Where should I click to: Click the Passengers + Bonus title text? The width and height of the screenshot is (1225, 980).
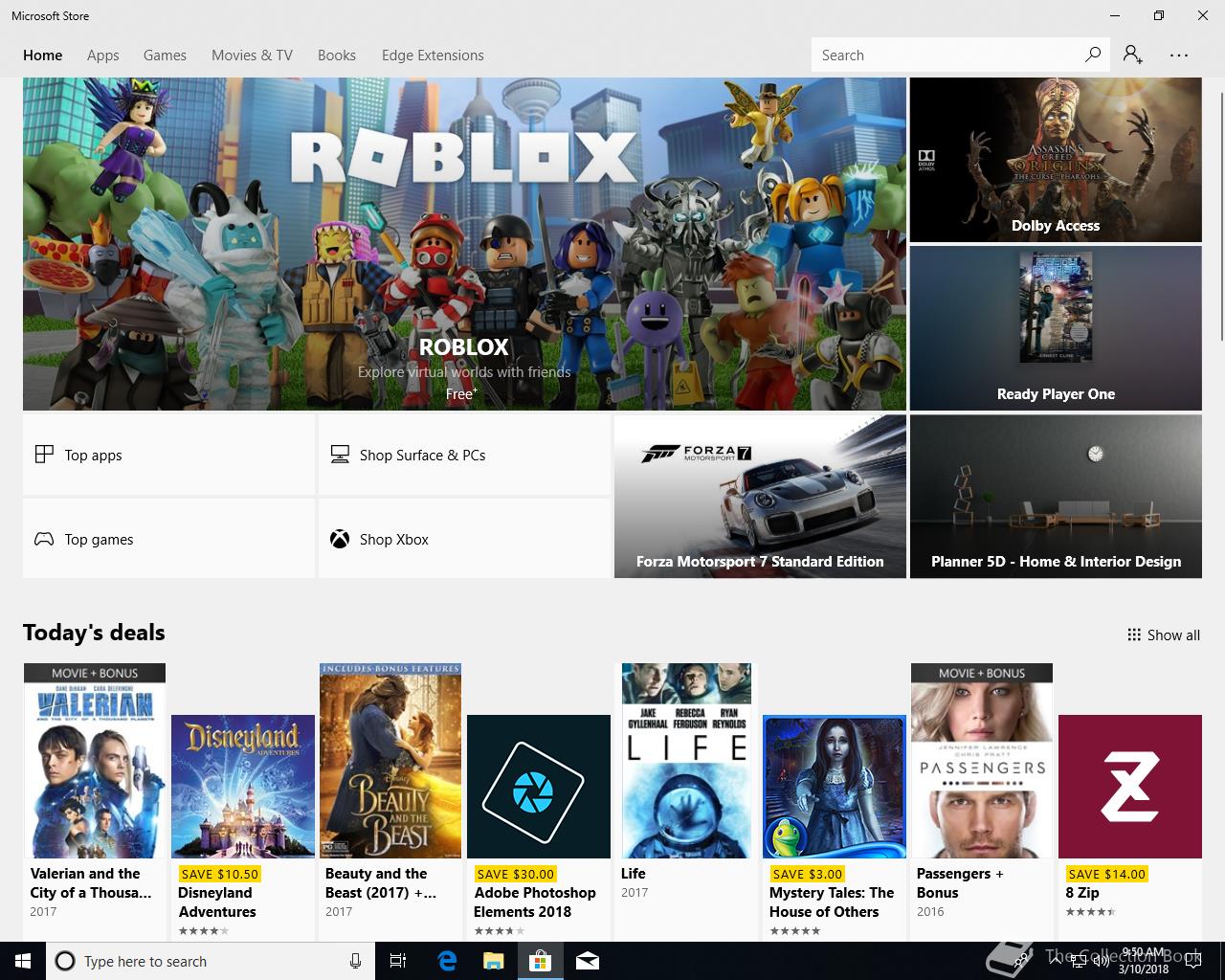coord(960,883)
